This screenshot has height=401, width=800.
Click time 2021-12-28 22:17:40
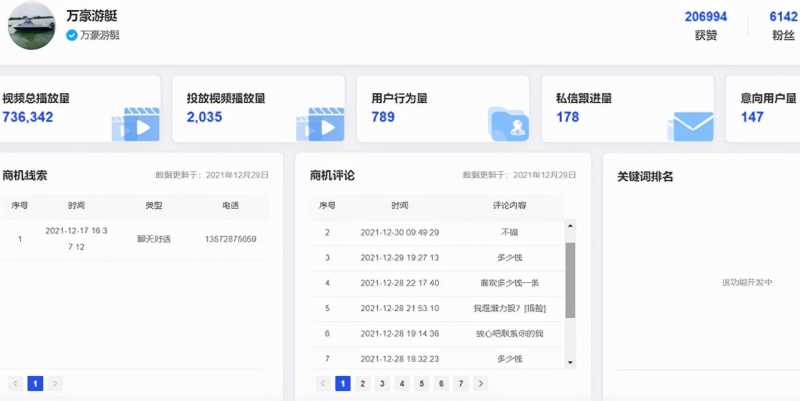(399, 283)
